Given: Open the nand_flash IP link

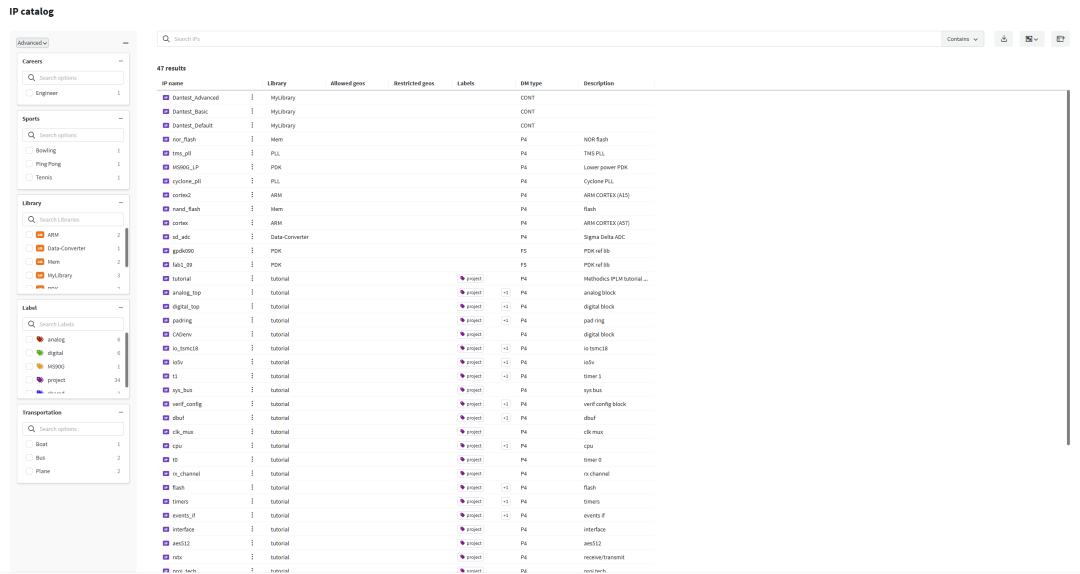Looking at the screenshot, I should pos(186,209).
